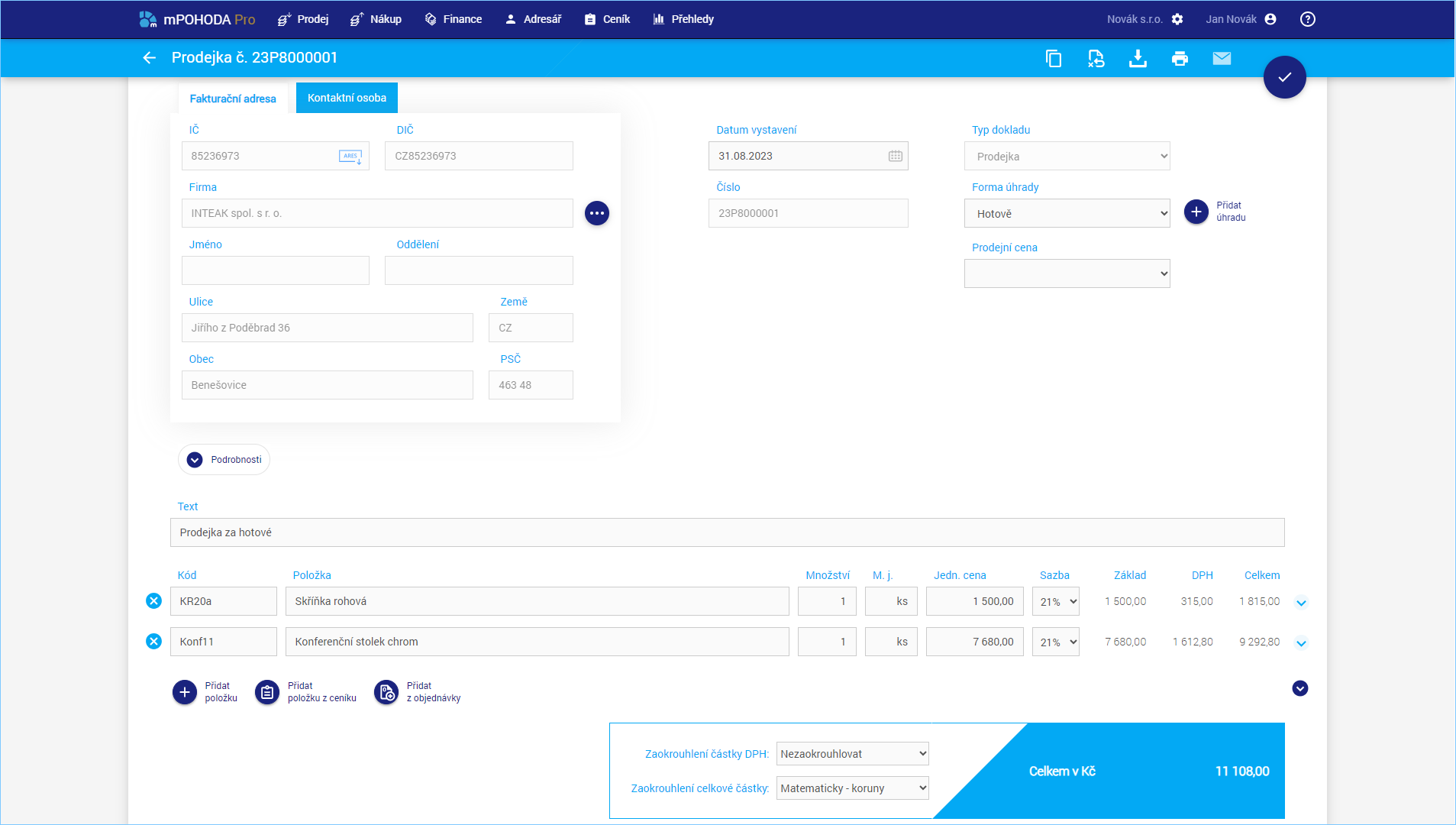The height and width of the screenshot is (825, 1456).
Task: Add items from order icon
Action: click(x=386, y=692)
